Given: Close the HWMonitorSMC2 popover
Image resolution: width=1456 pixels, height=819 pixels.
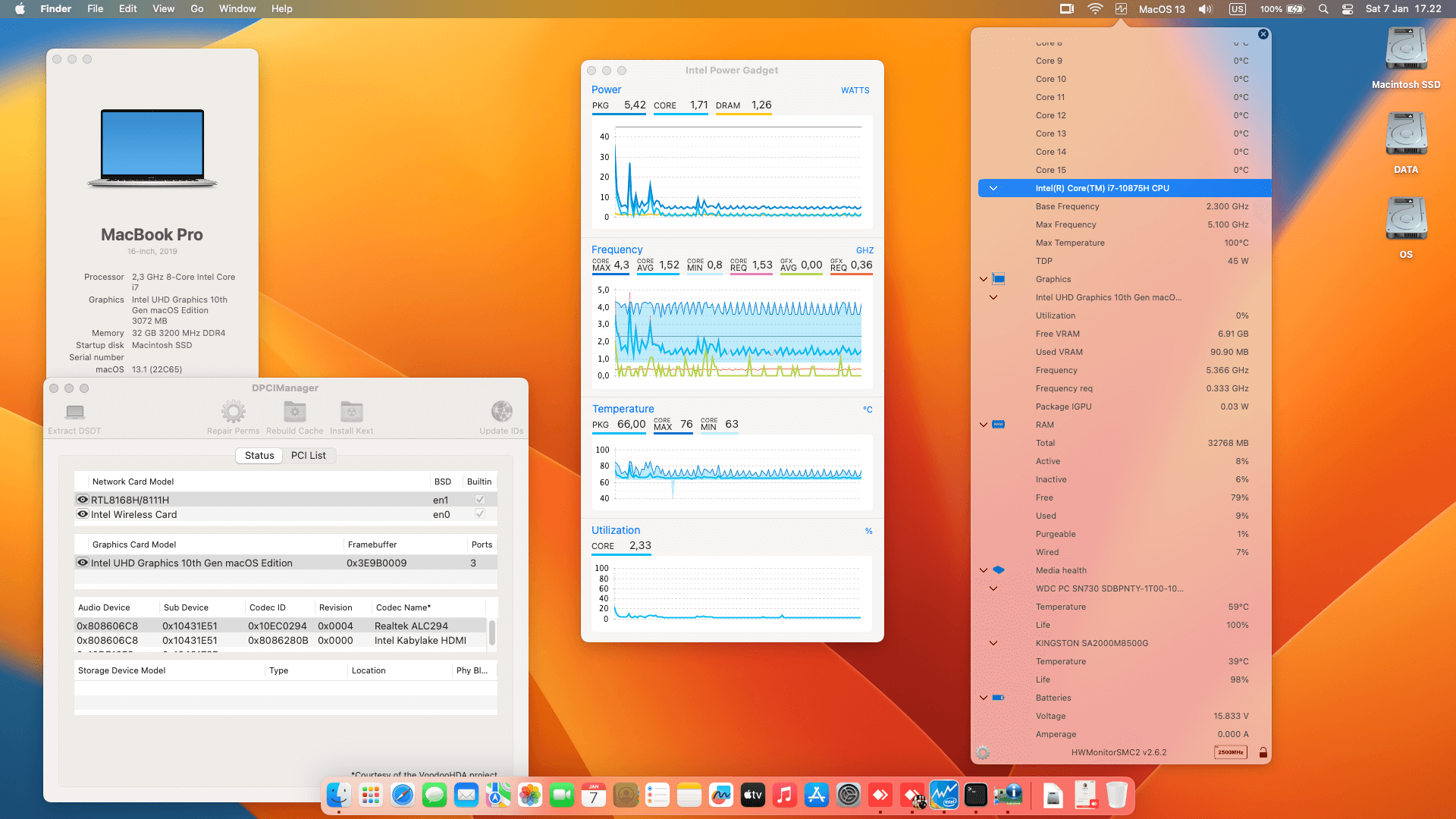Looking at the screenshot, I should (1263, 34).
